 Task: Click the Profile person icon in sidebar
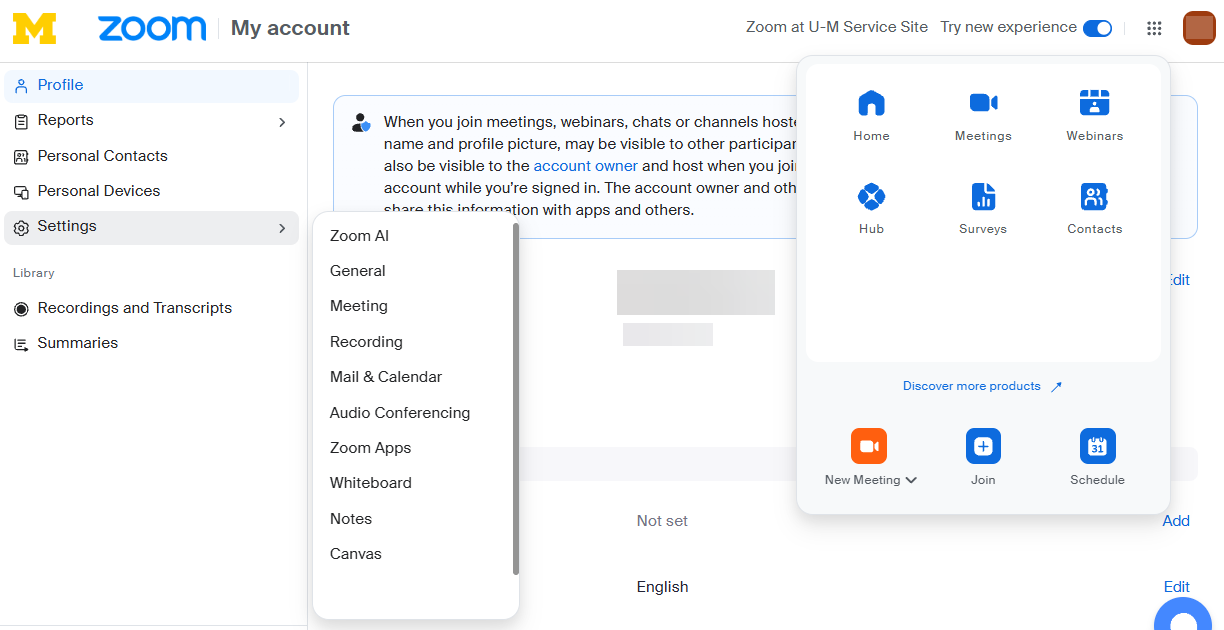pos(21,86)
